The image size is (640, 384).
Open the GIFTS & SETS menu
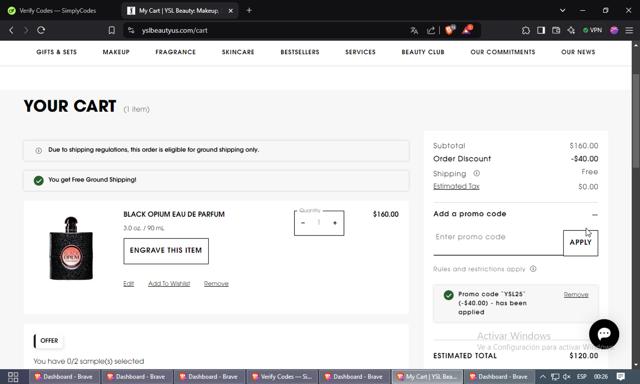click(56, 52)
